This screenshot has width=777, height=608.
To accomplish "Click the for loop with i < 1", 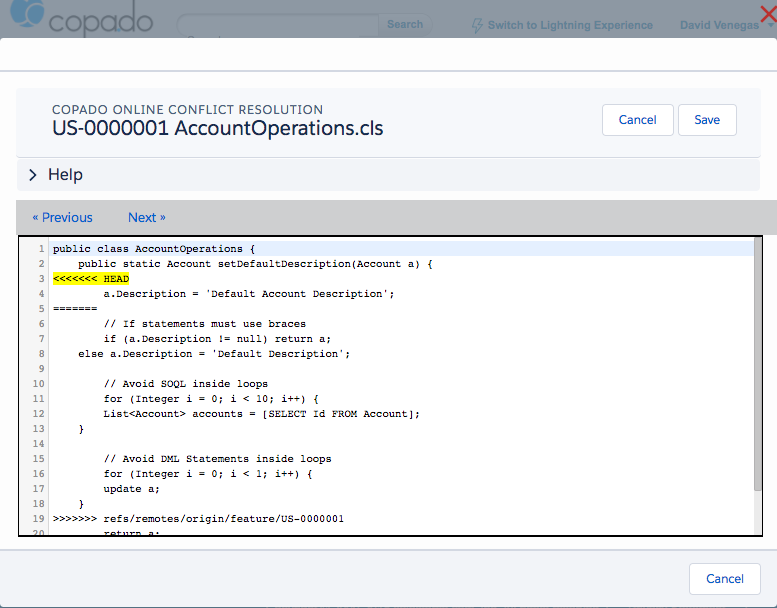I will pos(208,474).
